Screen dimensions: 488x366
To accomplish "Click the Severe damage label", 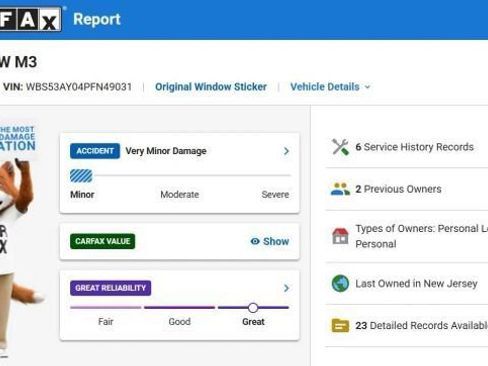I will (275, 195).
